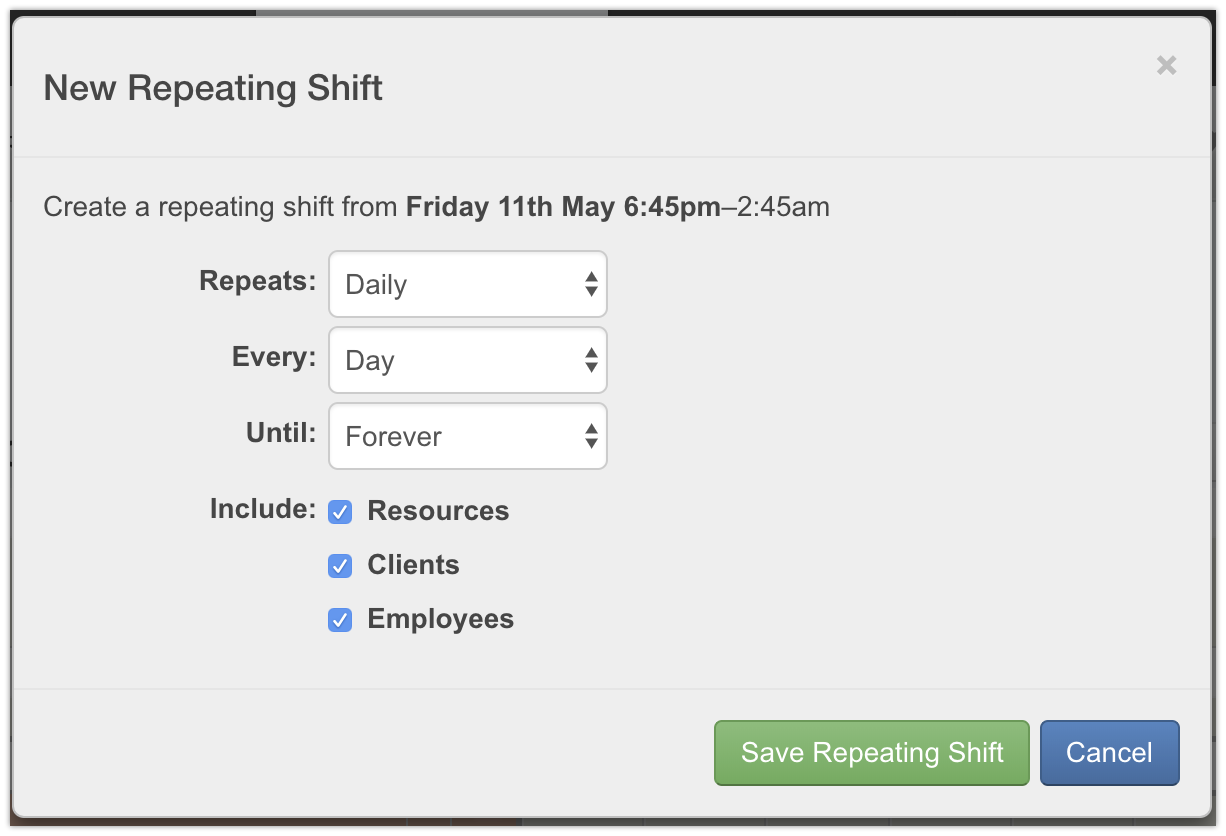Uncheck the Clients checkbox

(x=340, y=566)
